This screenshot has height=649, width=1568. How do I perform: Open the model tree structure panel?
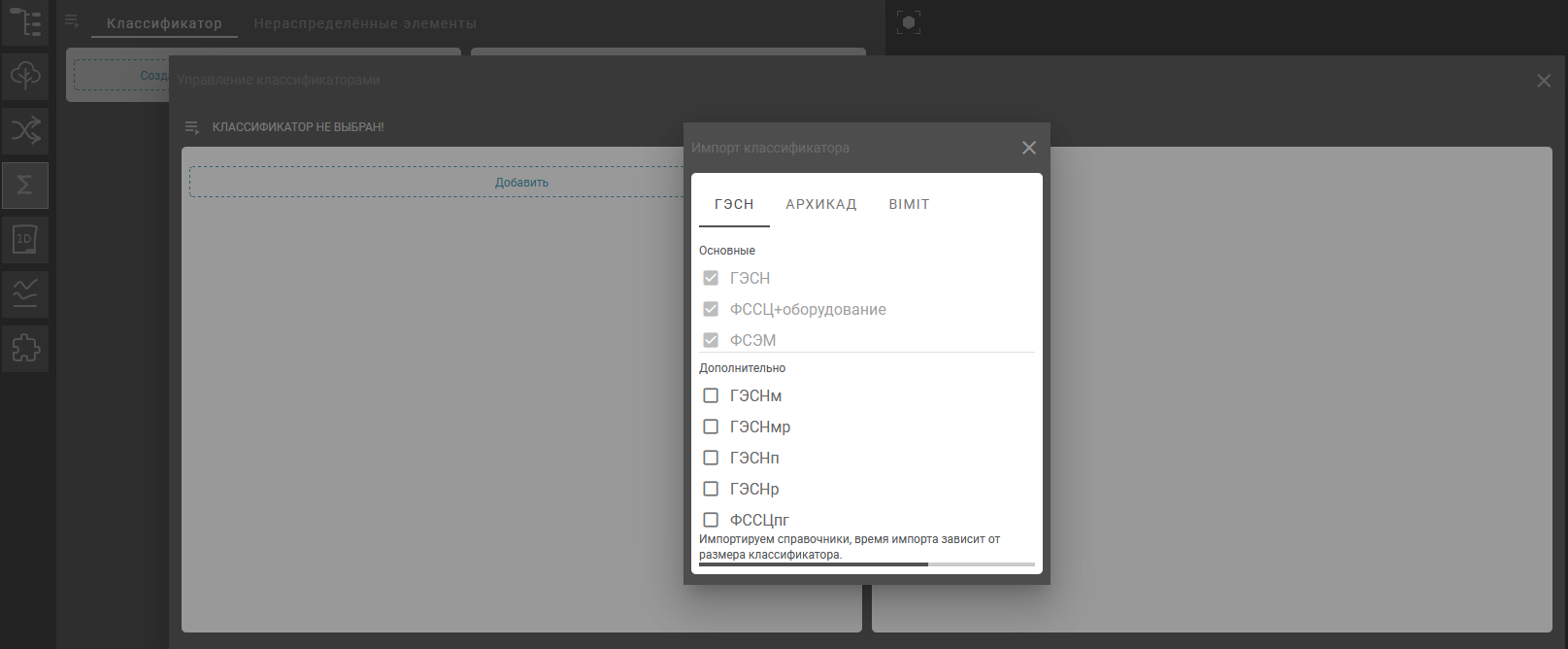(x=25, y=22)
